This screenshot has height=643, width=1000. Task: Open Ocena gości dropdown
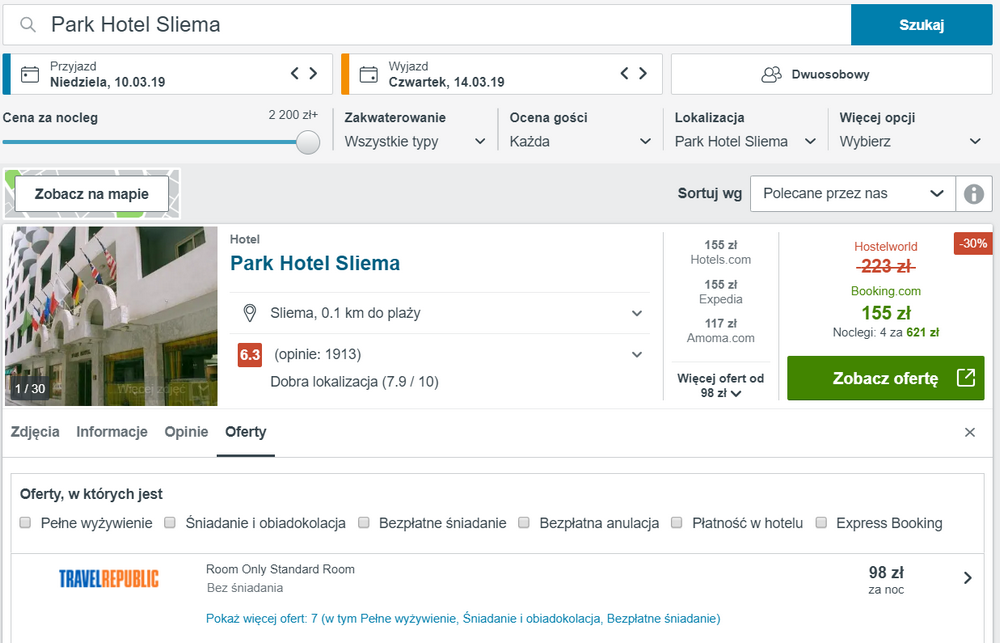tap(580, 142)
